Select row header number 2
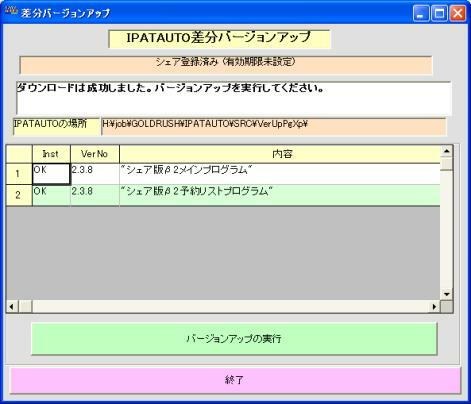Viewport: 471px width, 404px height. 19,195
